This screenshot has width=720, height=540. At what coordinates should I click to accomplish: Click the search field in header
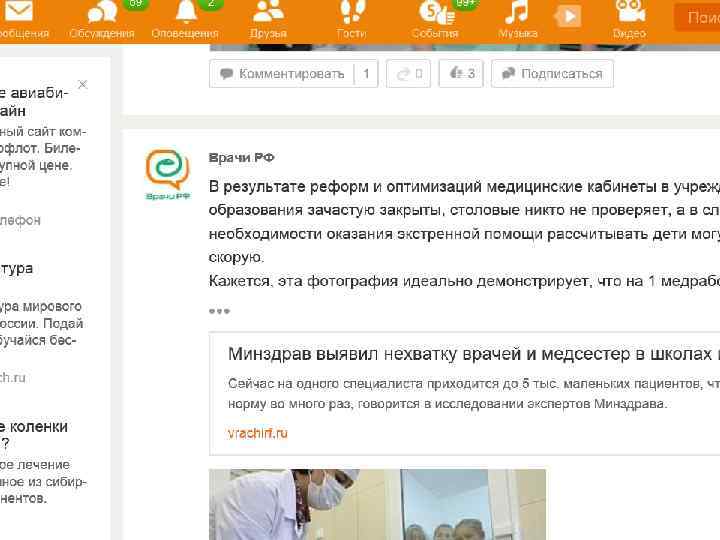tap(697, 17)
